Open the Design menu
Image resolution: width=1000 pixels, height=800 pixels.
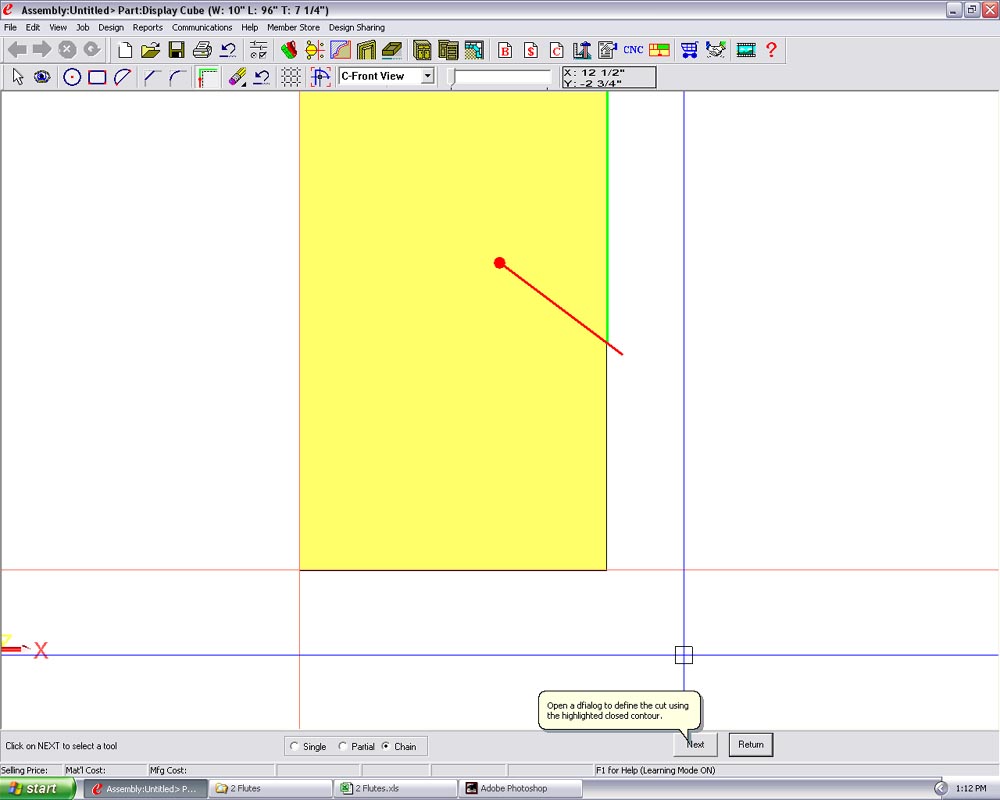coord(111,27)
